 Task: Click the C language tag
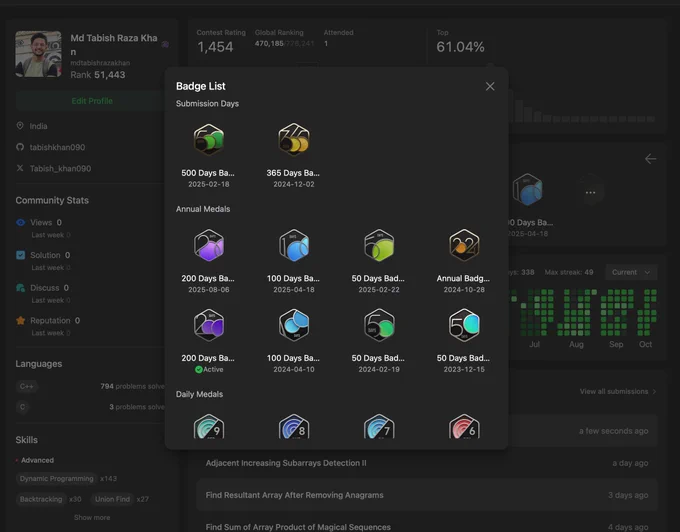(23, 407)
